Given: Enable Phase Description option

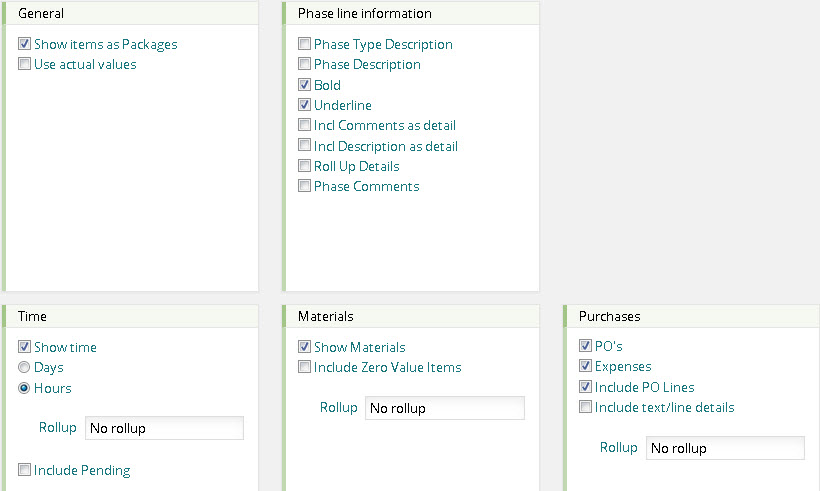Looking at the screenshot, I should click(x=305, y=65).
